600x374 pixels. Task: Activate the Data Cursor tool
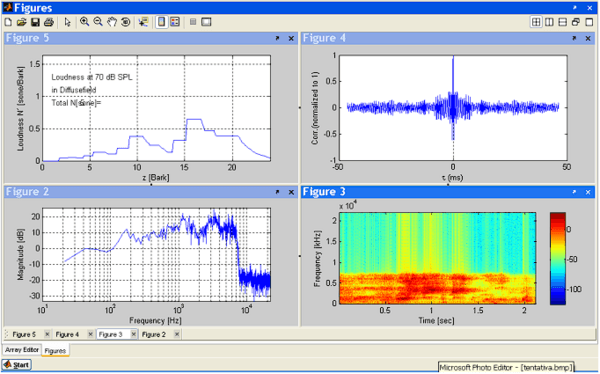[143, 22]
